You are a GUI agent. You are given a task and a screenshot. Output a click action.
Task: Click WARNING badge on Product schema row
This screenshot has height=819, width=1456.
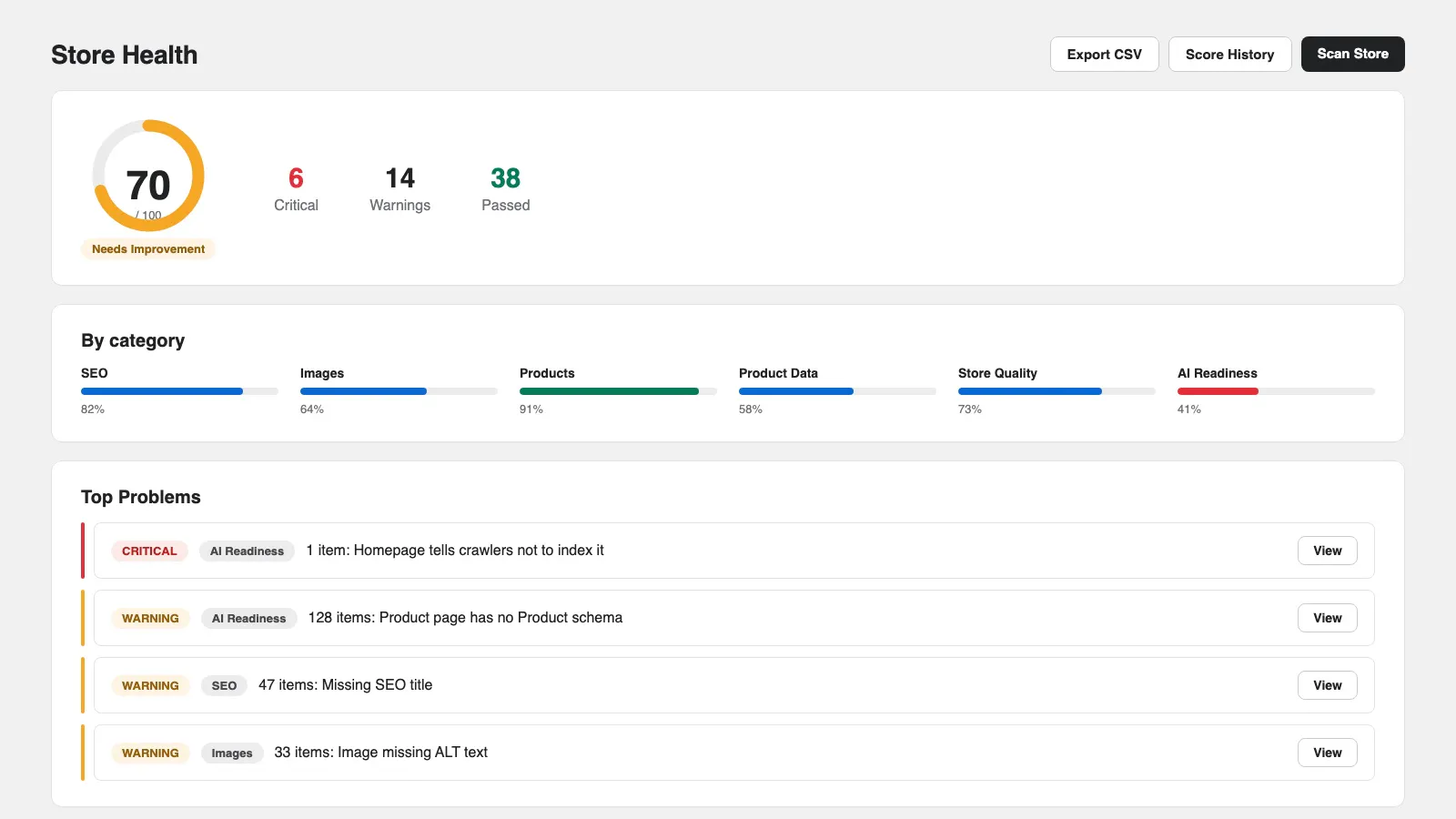point(150,618)
